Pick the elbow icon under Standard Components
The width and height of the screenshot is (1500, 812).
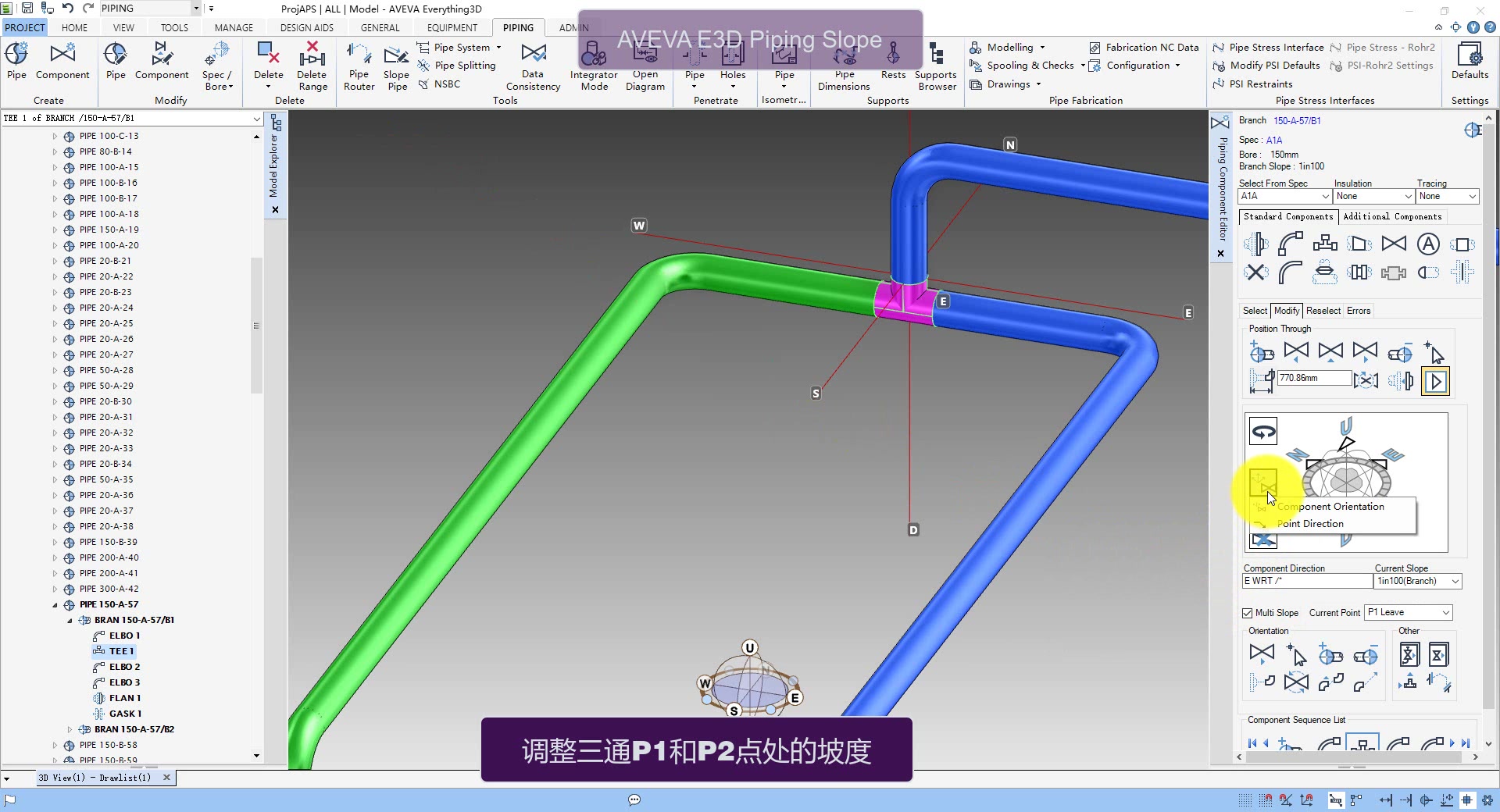pyautogui.click(x=1290, y=244)
